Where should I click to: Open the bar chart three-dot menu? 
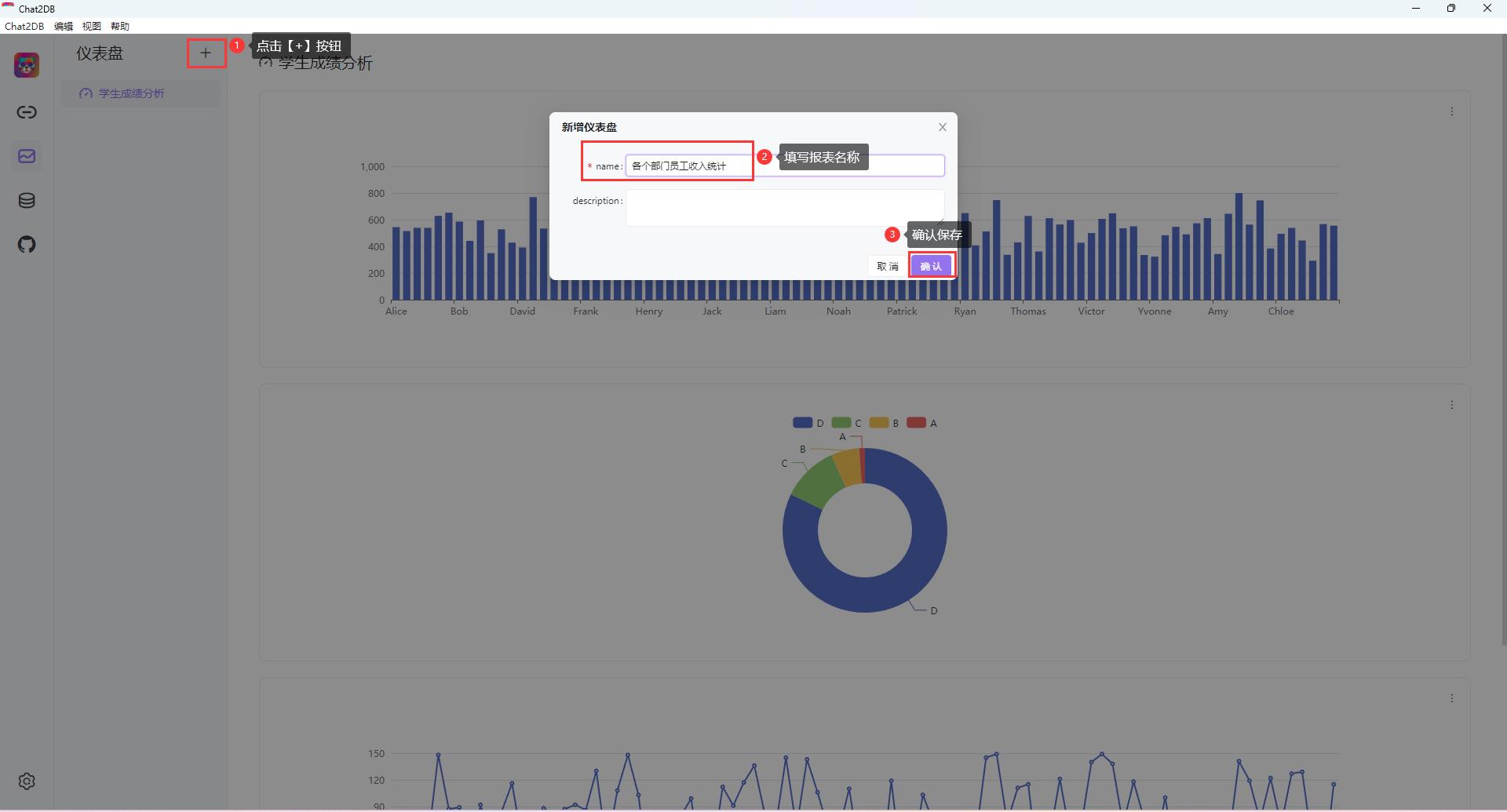pos(1452,111)
